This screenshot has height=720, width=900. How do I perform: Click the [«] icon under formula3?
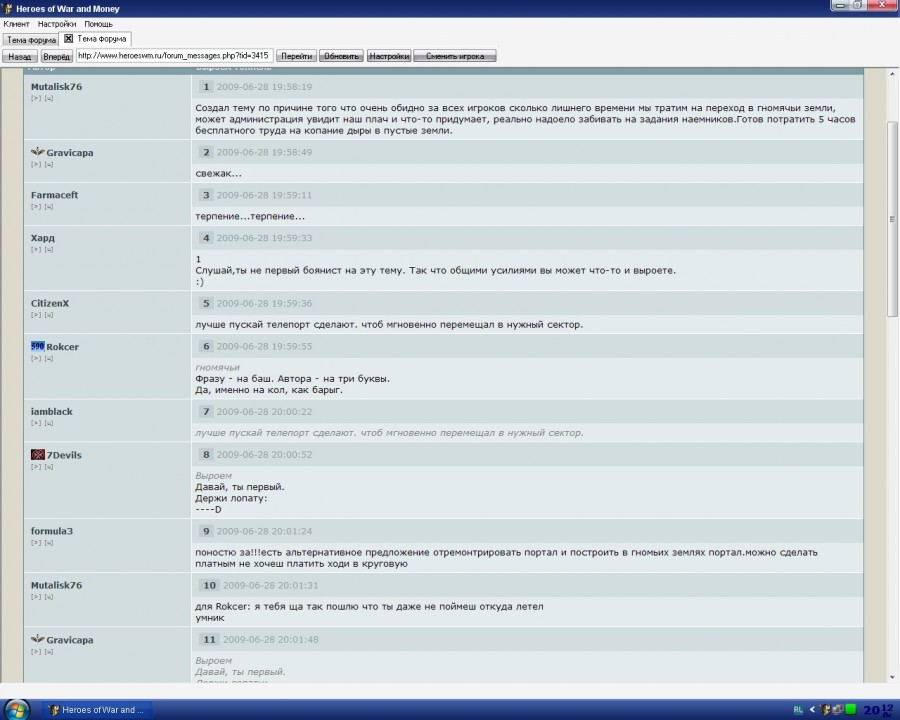[x=48, y=543]
